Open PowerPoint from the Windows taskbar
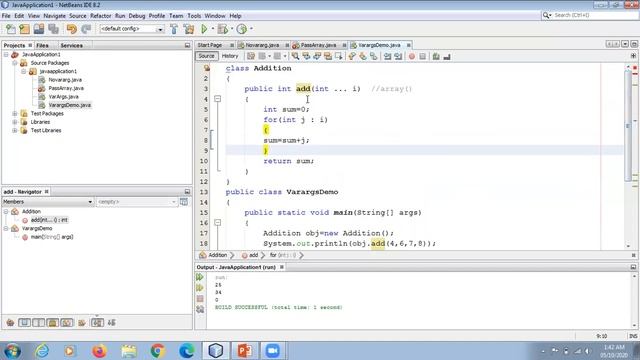Viewport: 640px width, 360px height. pyautogui.click(x=244, y=351)
